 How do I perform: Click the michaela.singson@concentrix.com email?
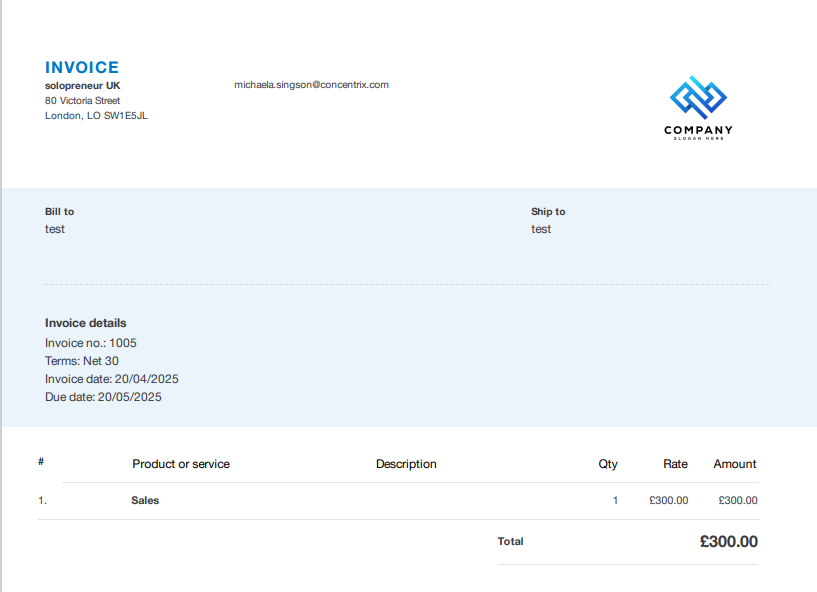311,84
